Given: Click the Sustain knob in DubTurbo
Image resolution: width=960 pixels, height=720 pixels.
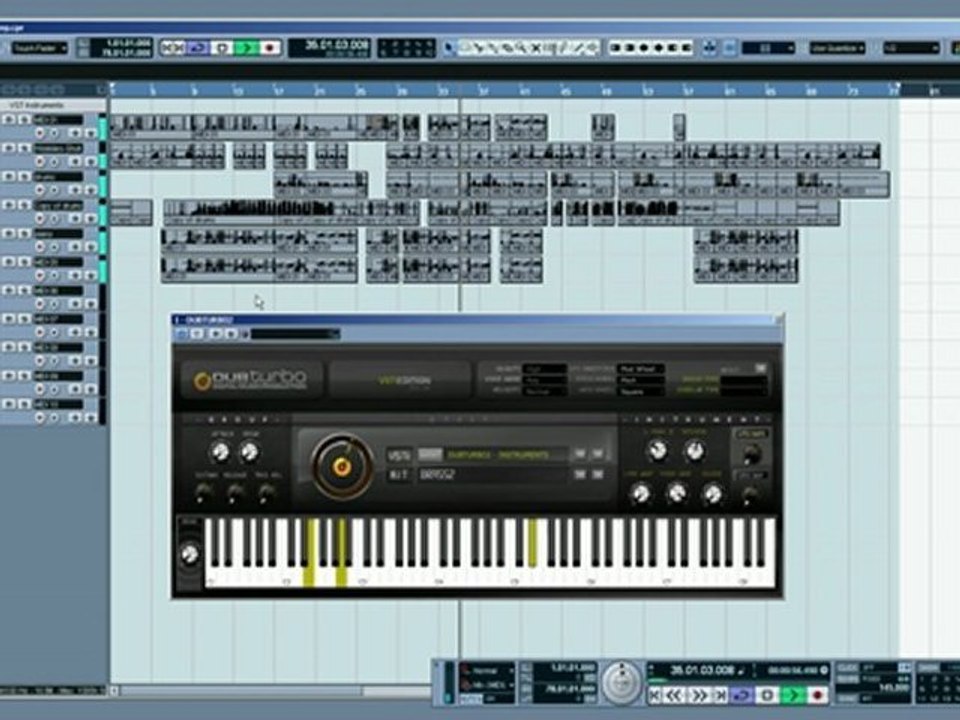Looking at the screenshot, I should click(x=204, y=492).
